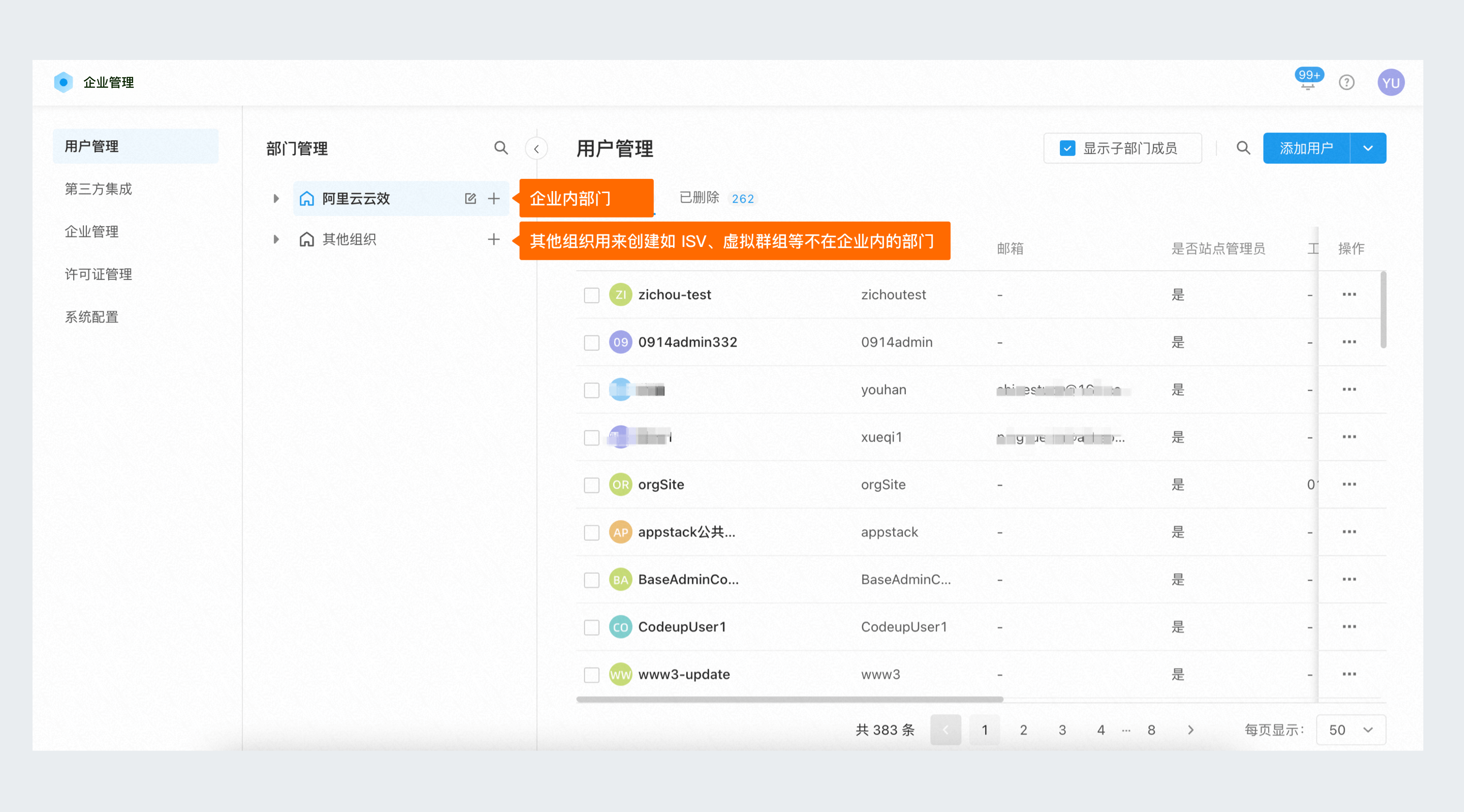Open more actions for BaseAdminCo row
The width and height of the screenshot is (1464, 812).
pyautogui.click(x=1349, y=579)
